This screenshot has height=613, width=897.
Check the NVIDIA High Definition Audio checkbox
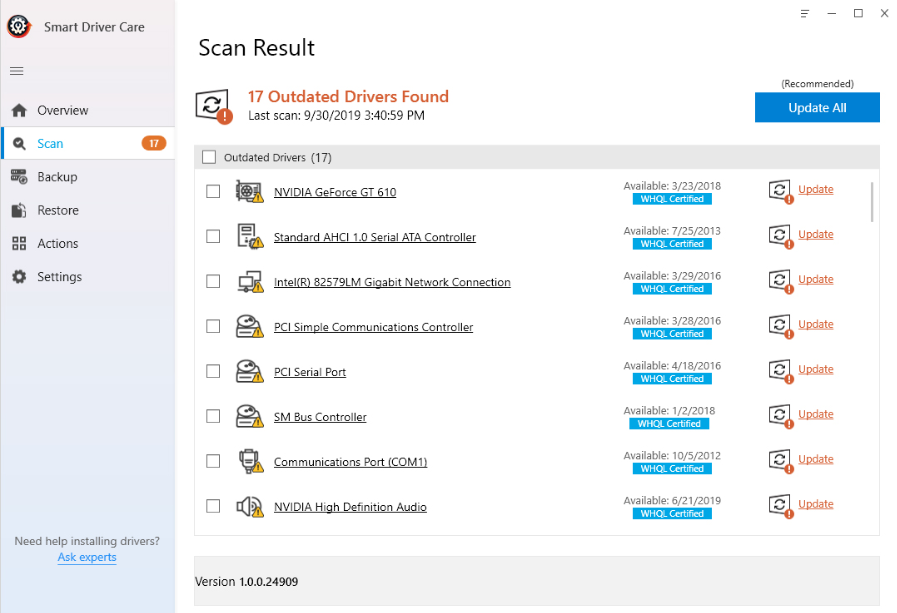click(213, 507)
